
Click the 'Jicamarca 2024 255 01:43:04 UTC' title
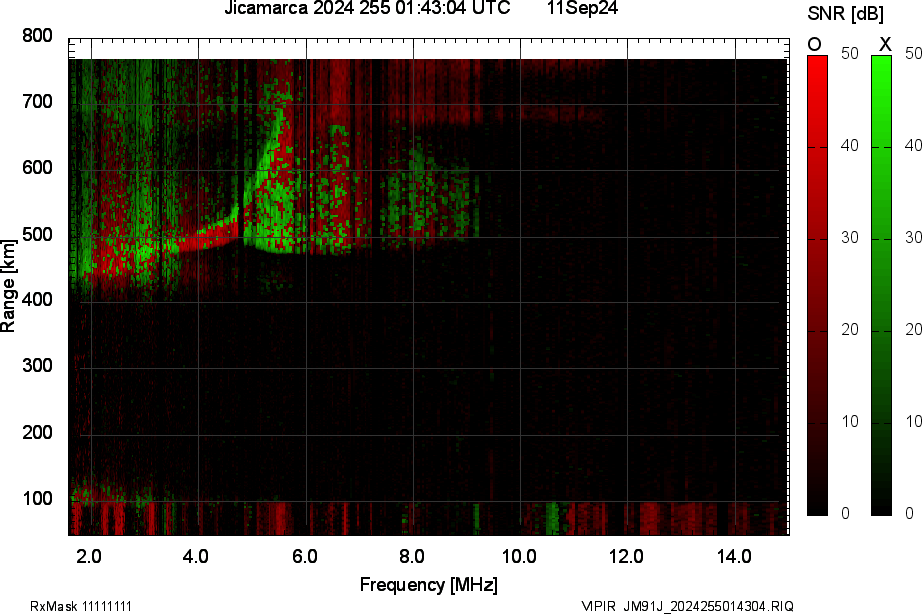367,9
